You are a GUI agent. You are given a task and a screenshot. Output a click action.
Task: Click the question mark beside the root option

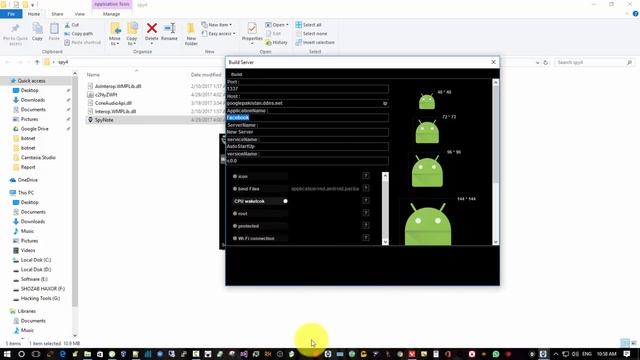(x=366, y=213)
